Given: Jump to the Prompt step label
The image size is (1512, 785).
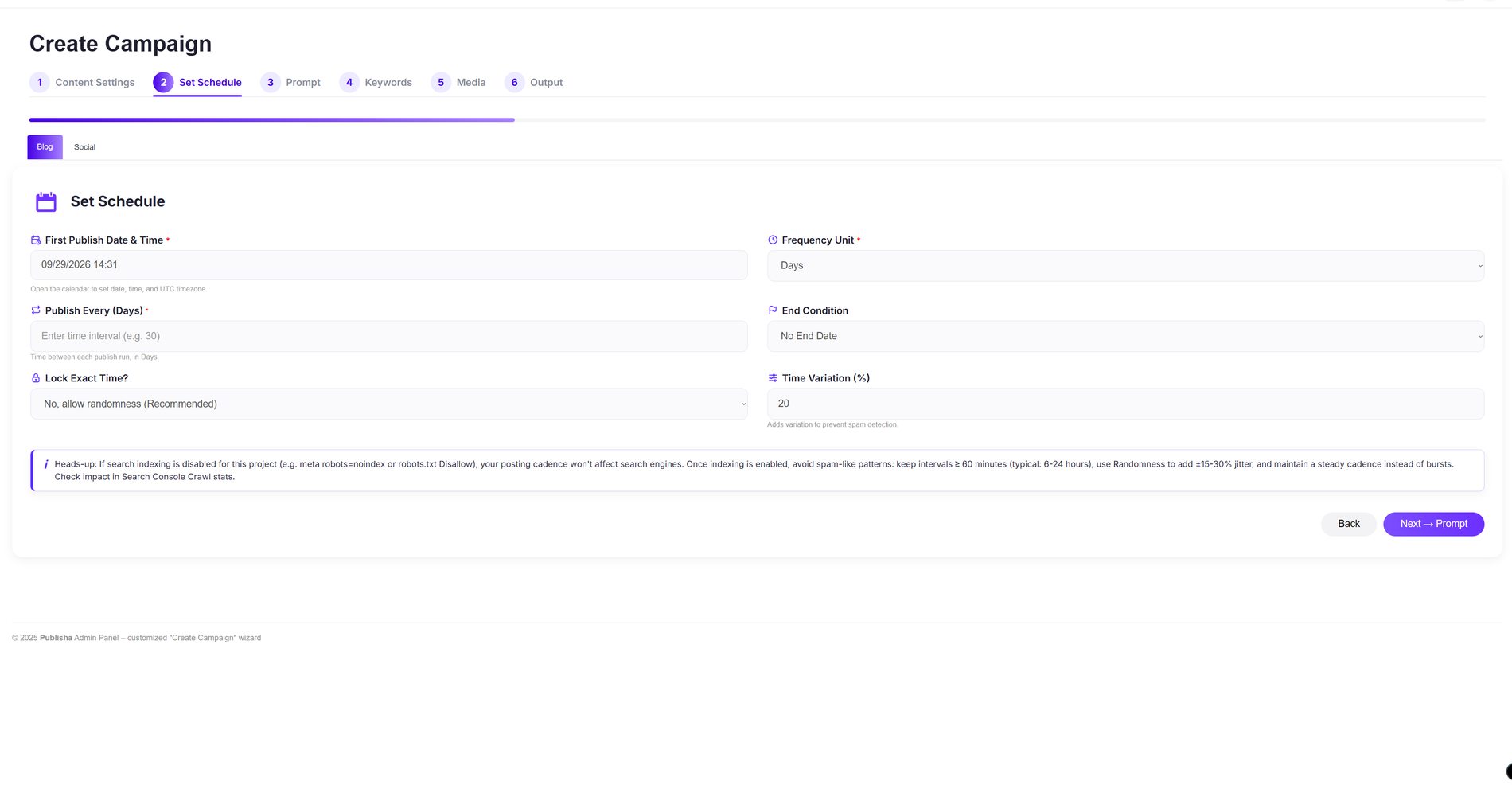Looking at the screenshot, I should pyautogui.click(x=303, y=83).
